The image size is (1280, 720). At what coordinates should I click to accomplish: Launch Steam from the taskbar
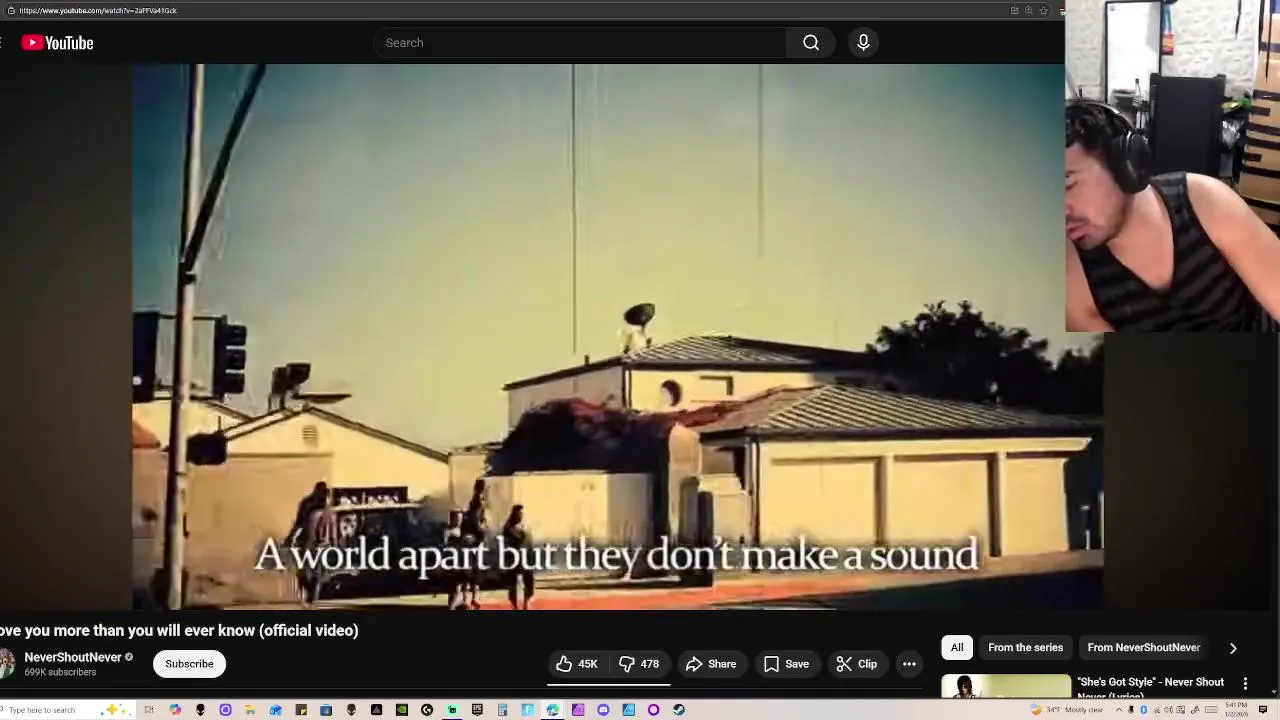[679, 710]
